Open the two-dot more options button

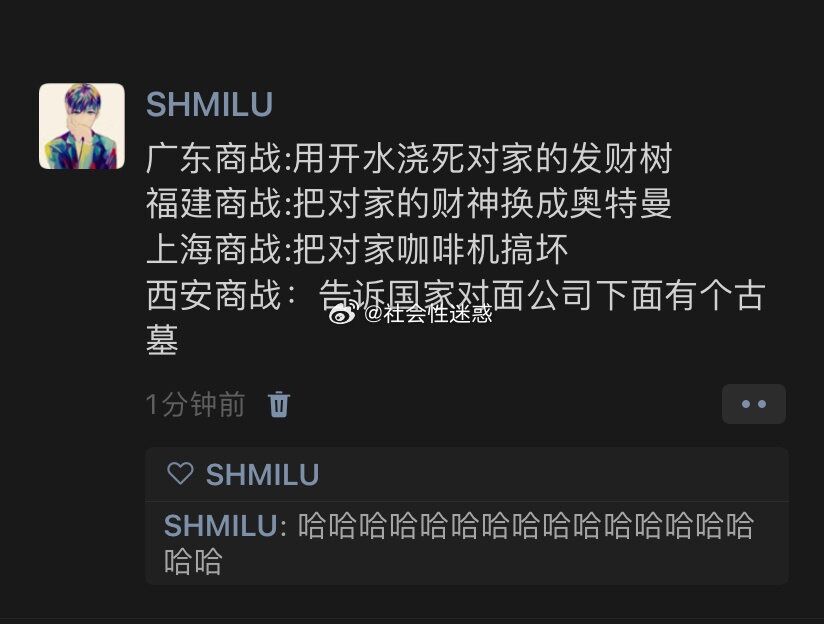(x=754, y=404)
